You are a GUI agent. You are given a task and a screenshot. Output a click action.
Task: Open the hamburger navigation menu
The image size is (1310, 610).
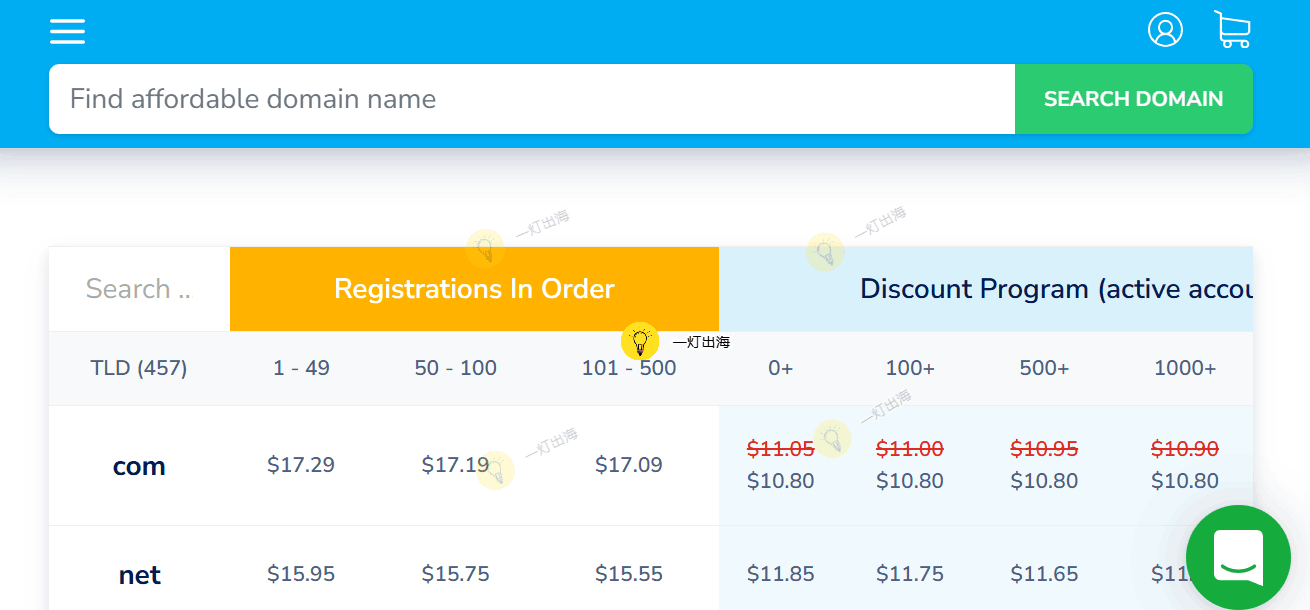click(67, 31)
